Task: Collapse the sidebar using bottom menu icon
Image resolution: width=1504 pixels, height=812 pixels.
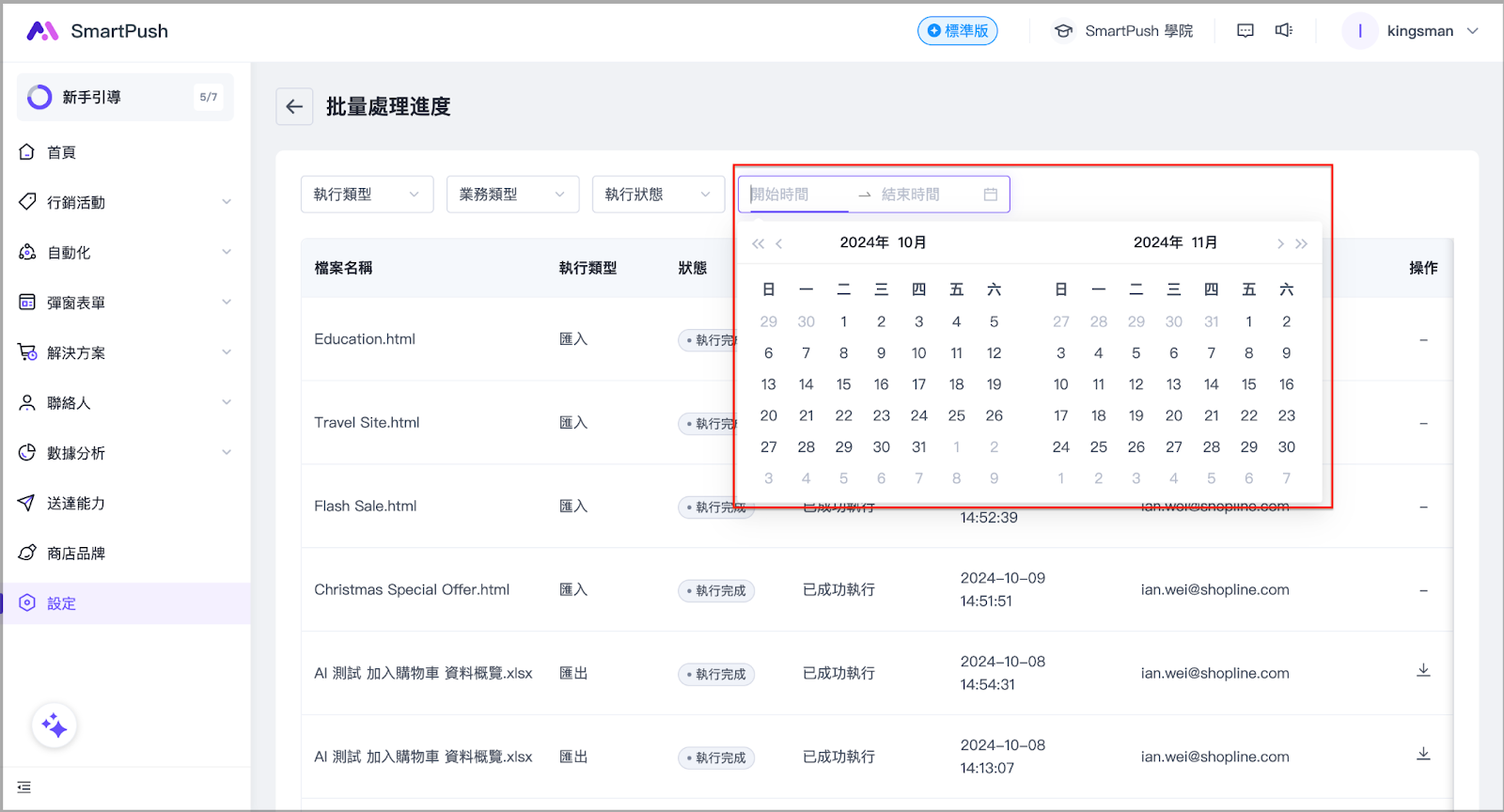Action: click(24, 787)
